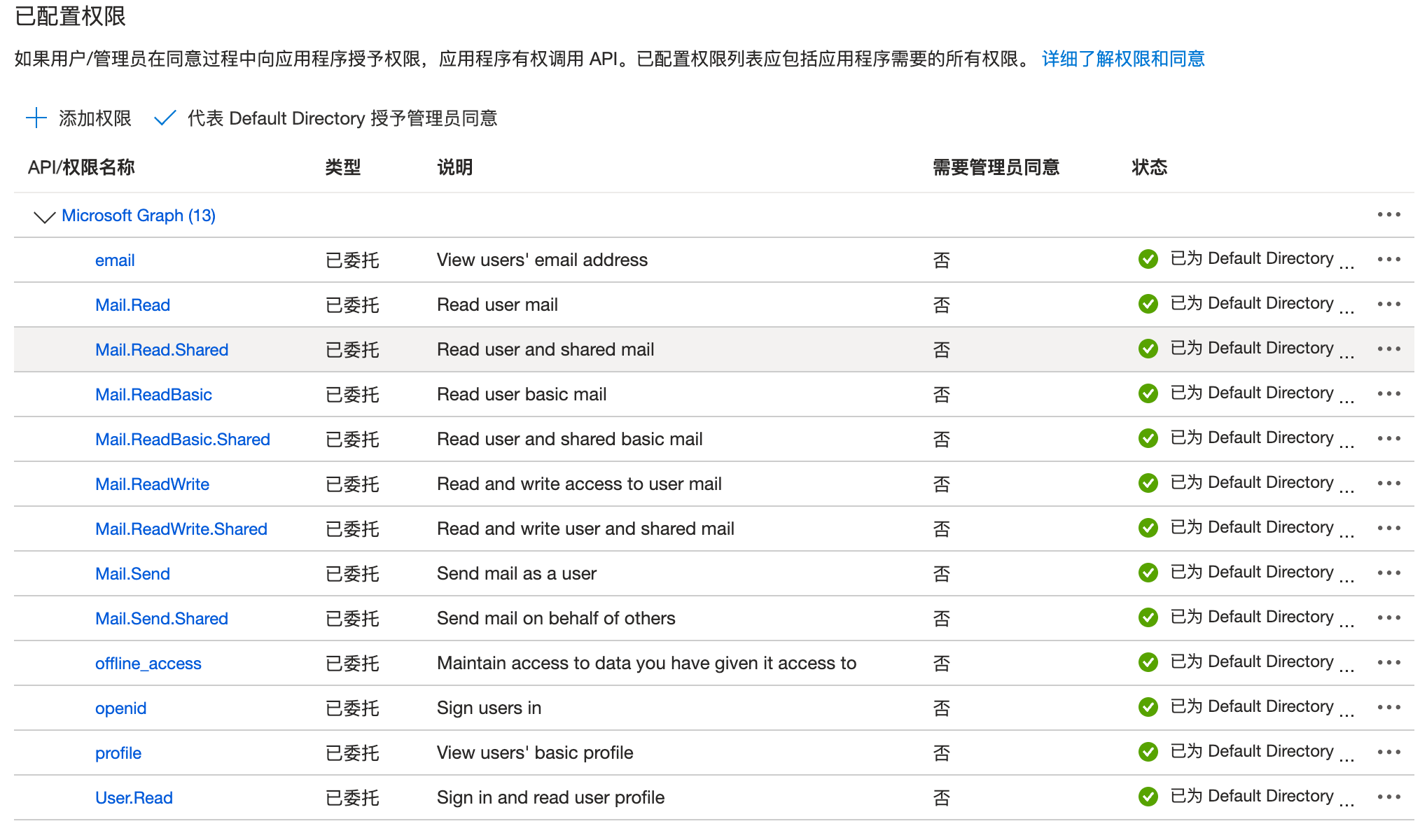1420x840 pixels.
Task: Open the ellipsis menu for profile row
Action: pos(1388,752)
